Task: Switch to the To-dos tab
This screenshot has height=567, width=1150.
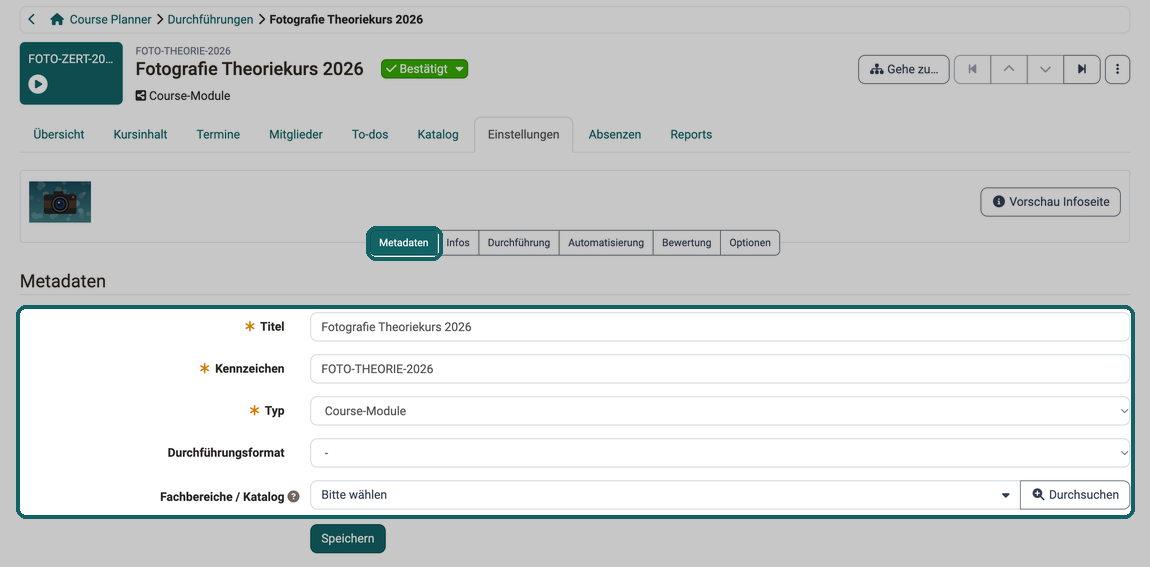Action: click(370, 135)
